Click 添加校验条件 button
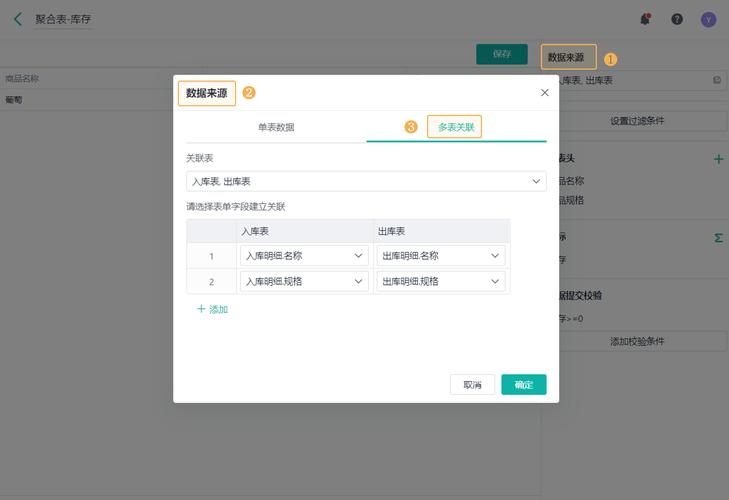This screenshot has height=500, width=729. [637, 341]
